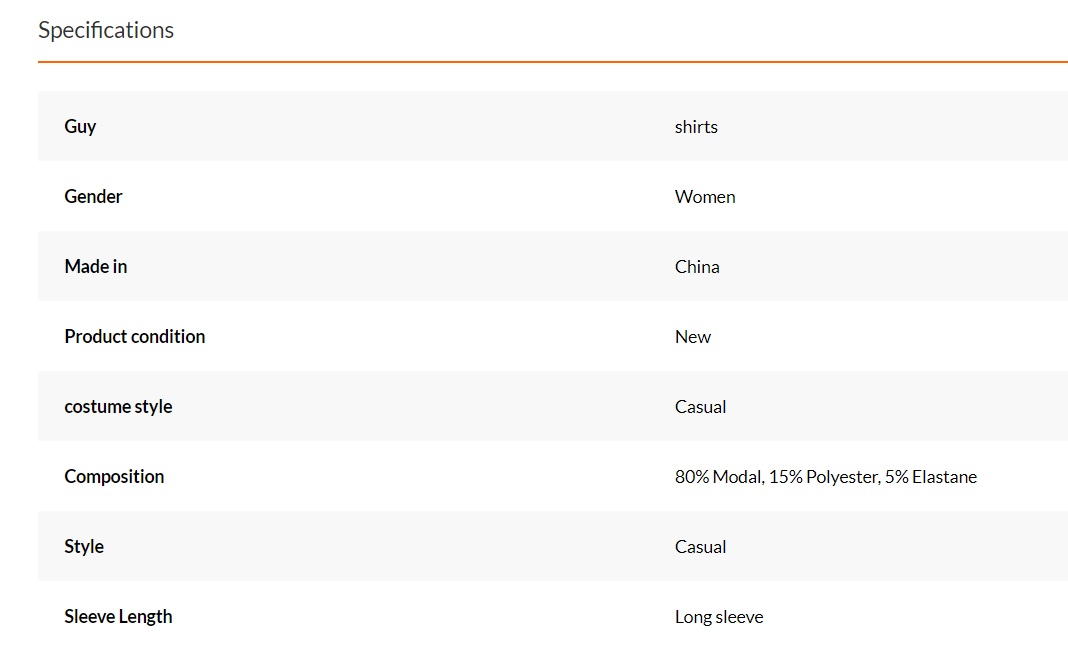The image size is (1068, 646).
Task: Click the New condition value
Action: (x=693, y=337)
